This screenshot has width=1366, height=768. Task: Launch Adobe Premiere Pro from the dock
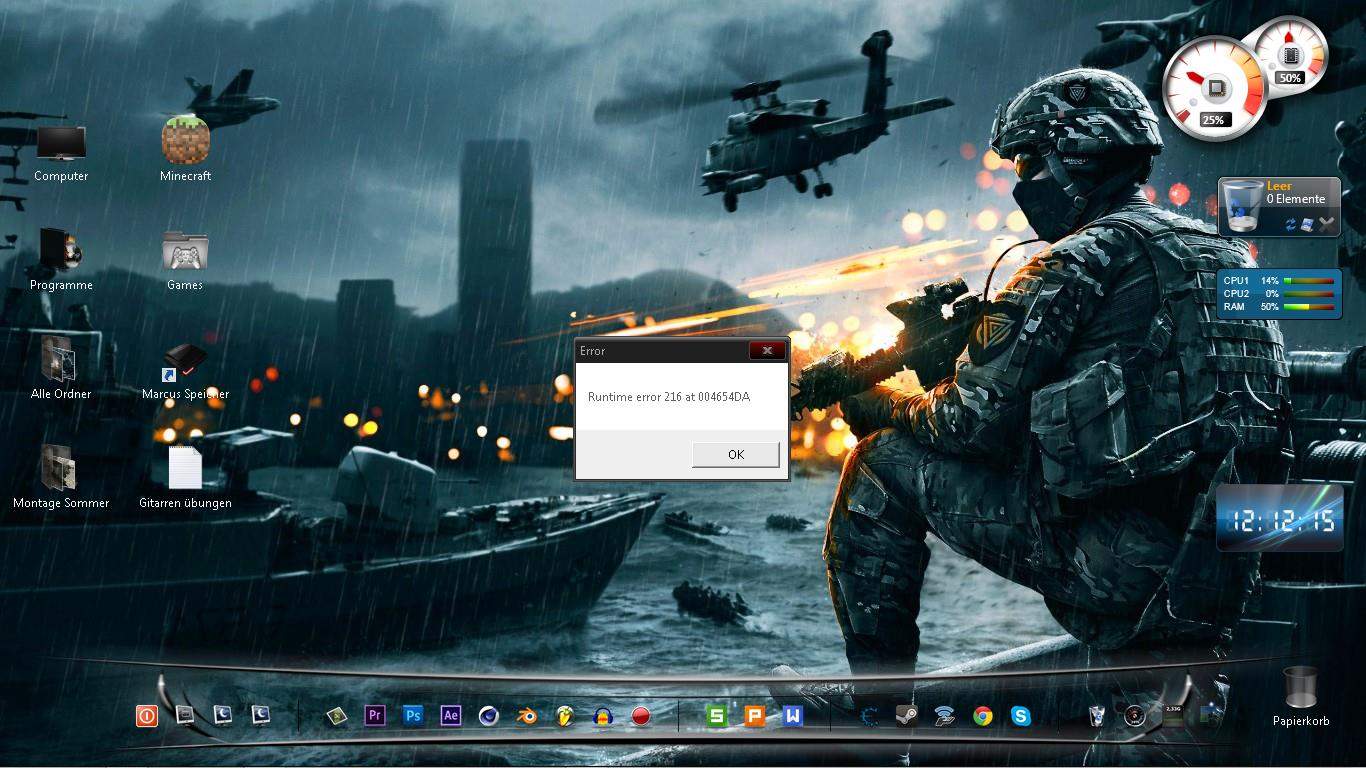click(x=375, y=715)
